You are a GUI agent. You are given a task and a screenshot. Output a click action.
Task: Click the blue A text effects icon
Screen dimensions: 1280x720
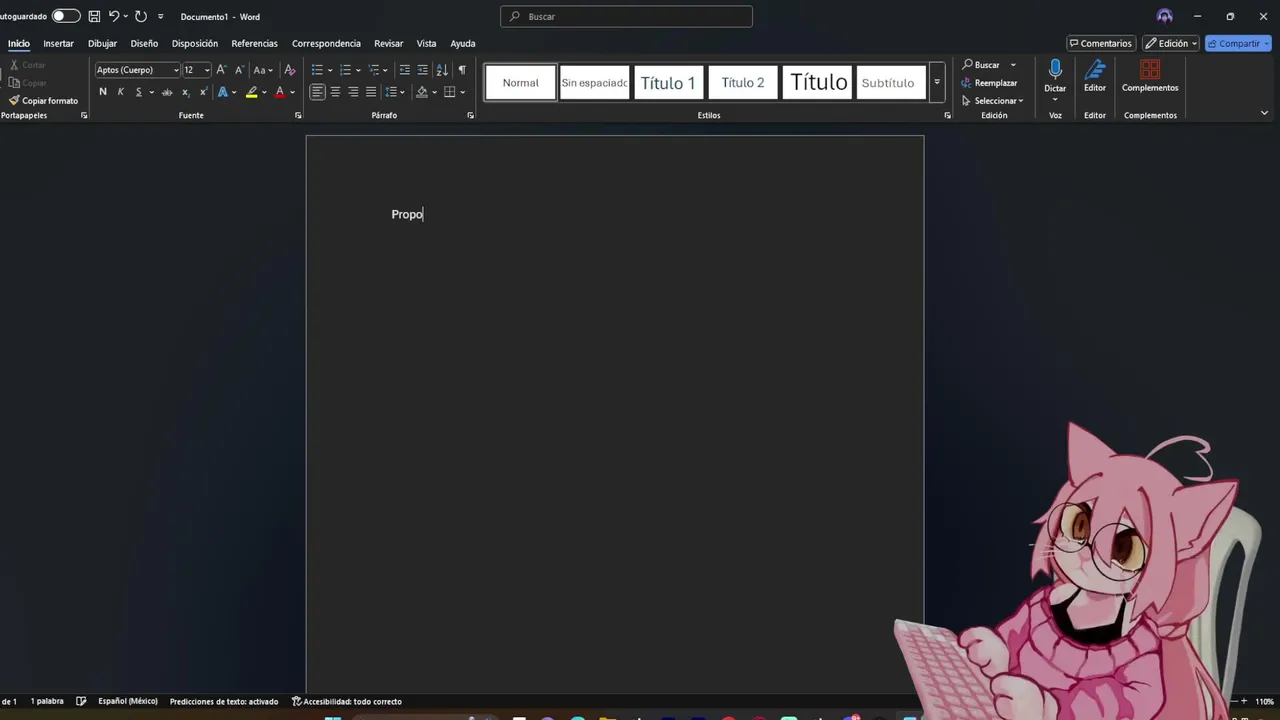222,91
